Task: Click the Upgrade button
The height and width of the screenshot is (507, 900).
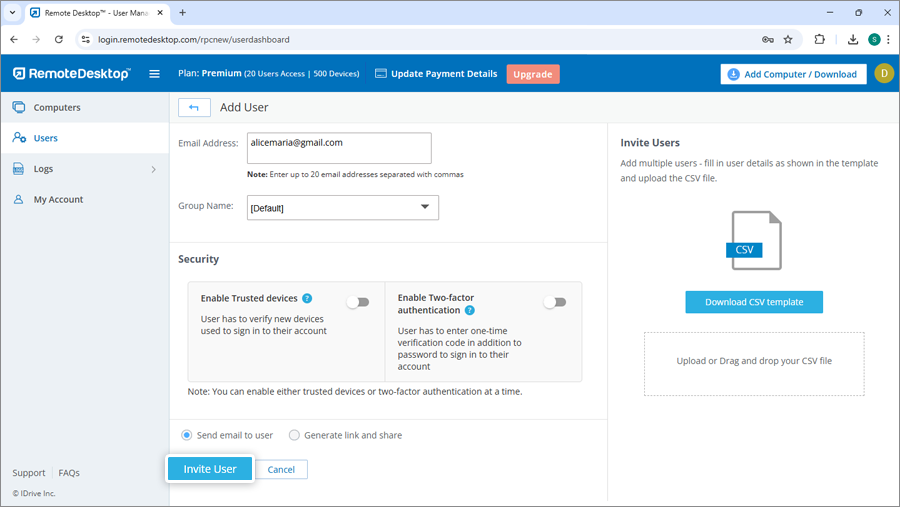Action: tap(533, 74)
